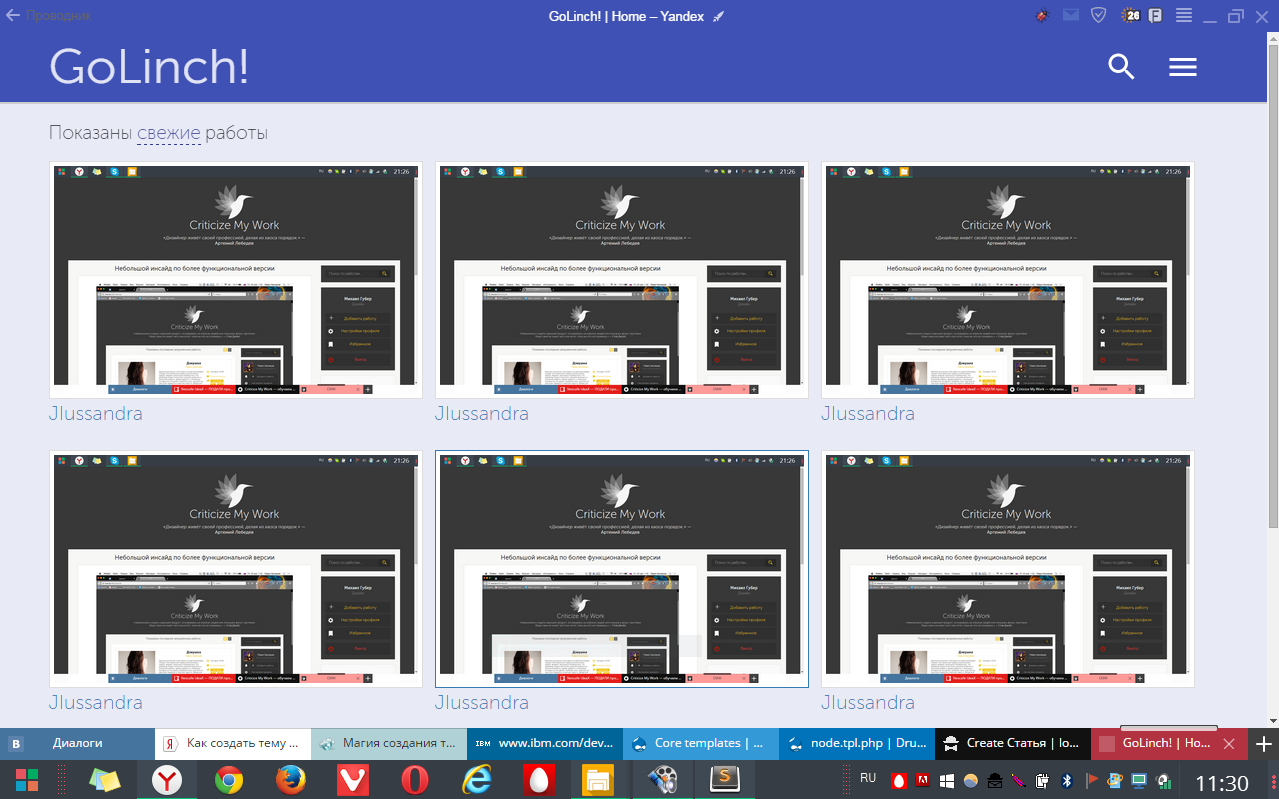The image size is (1279, 799).
Task: Open the top-middle work thumbnail
Action: (x=622, y=280)
